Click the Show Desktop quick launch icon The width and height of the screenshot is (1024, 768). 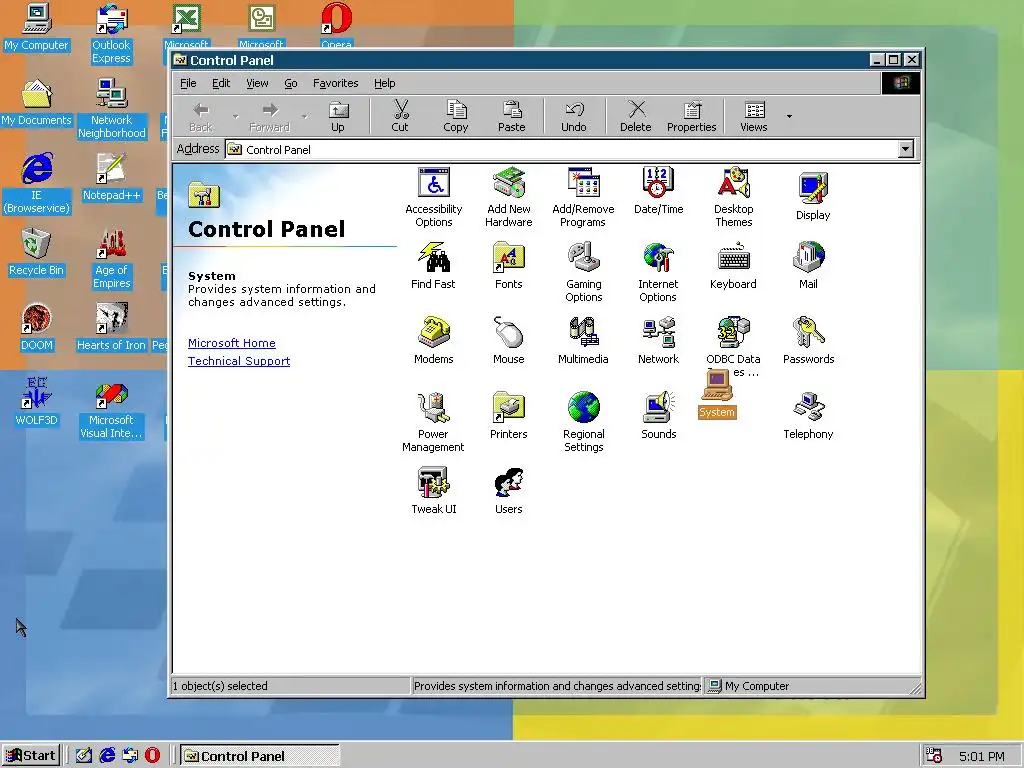(x=84, y=755)
